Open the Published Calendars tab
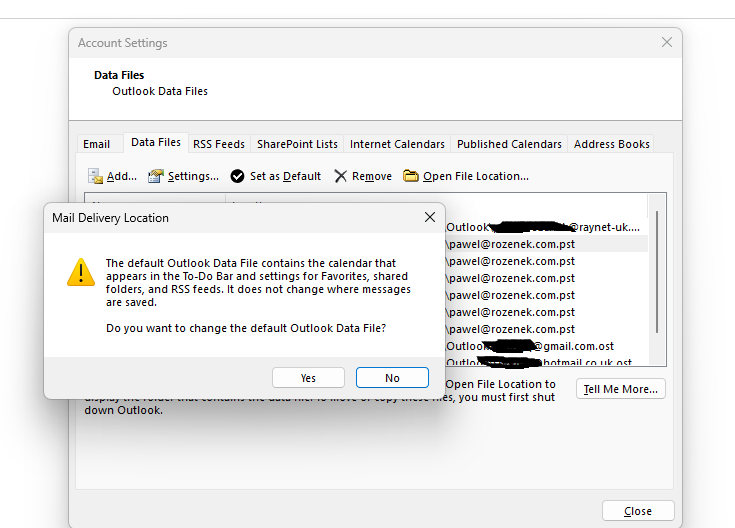This screenshot has height=528, width=735. click(x=509, y=144)
